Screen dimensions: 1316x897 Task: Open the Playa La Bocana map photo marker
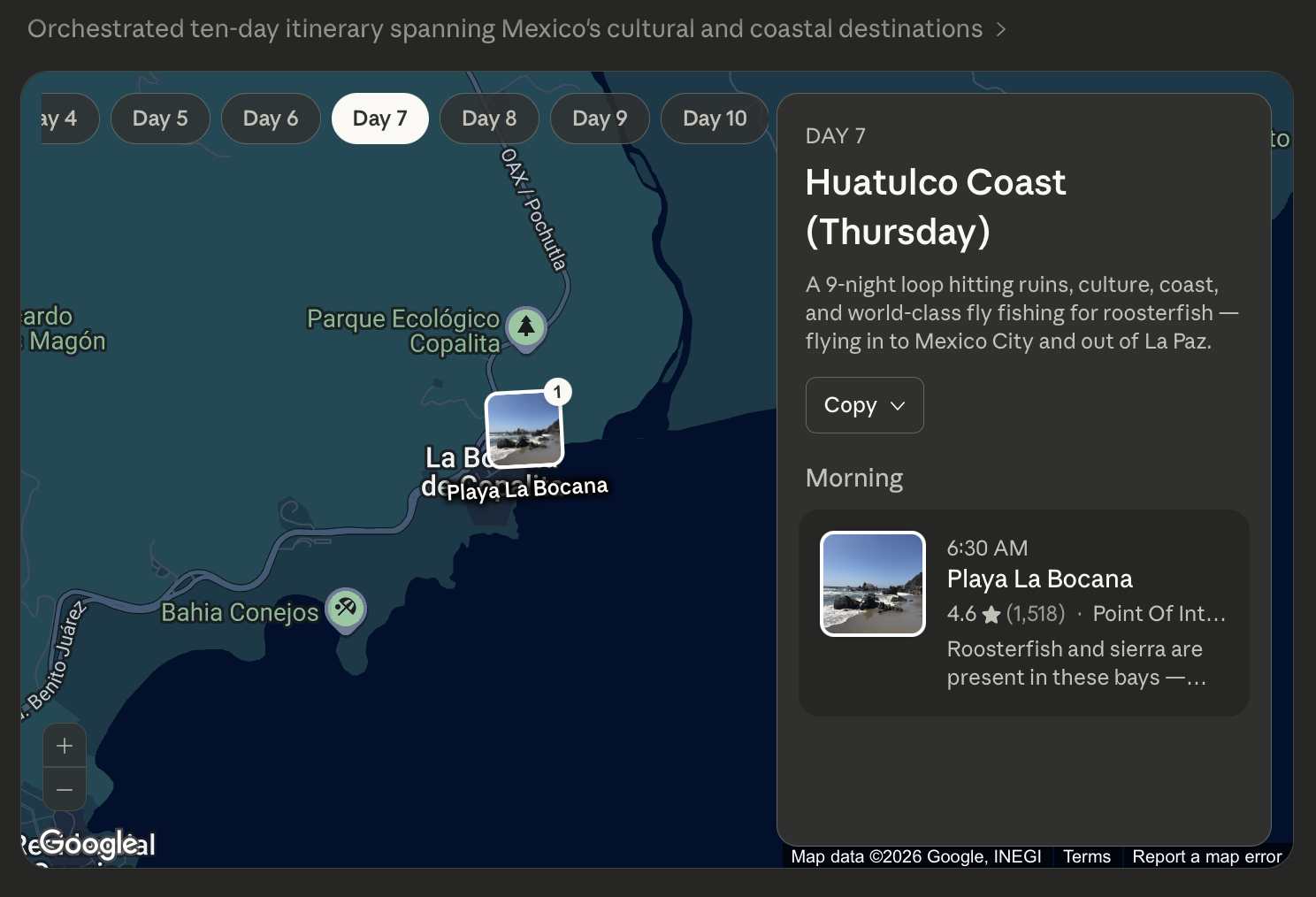click(524, 429)
